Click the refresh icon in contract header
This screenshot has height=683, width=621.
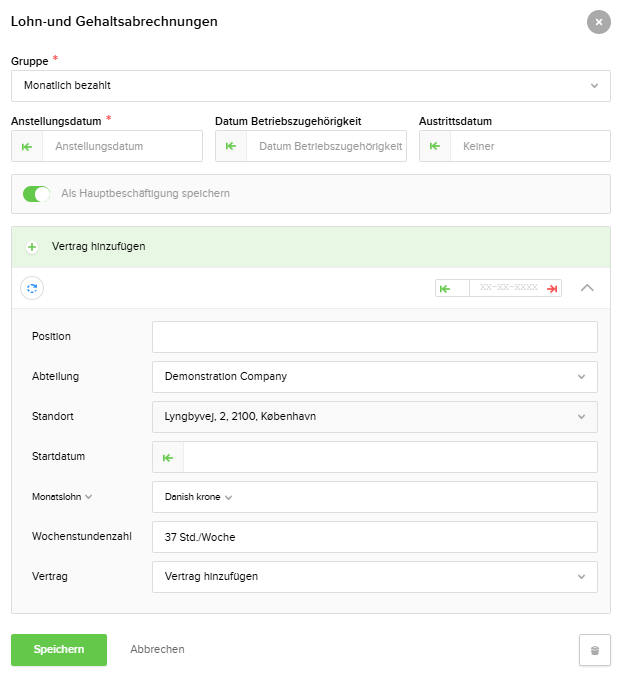[32, 288]
